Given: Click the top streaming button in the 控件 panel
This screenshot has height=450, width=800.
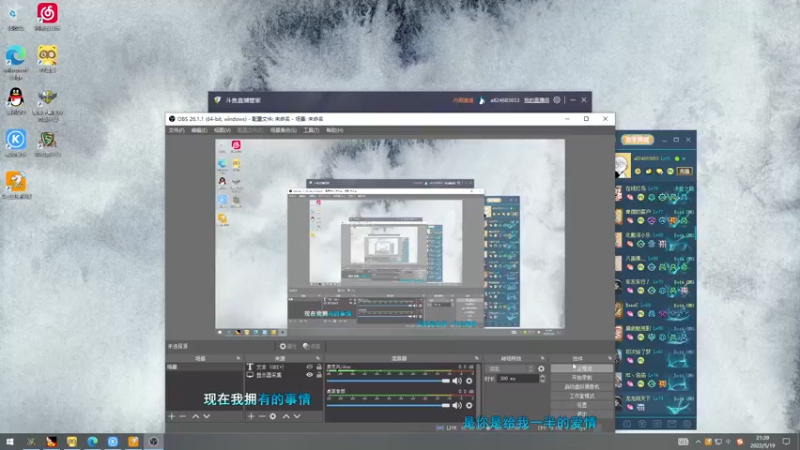Looking at the screenshot, I should pos(582,368).
